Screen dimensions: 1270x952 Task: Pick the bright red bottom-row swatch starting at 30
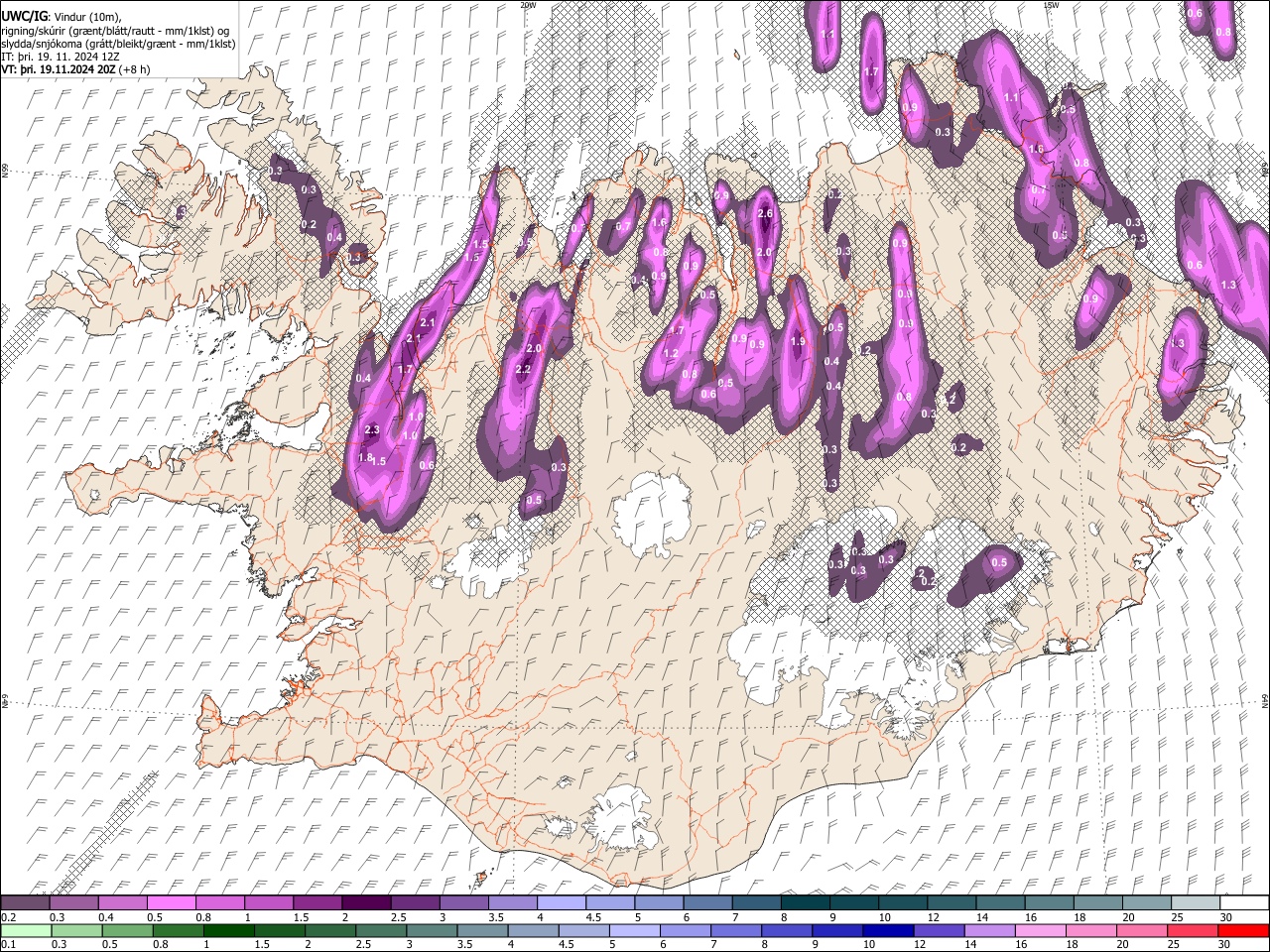(1243, 931)
